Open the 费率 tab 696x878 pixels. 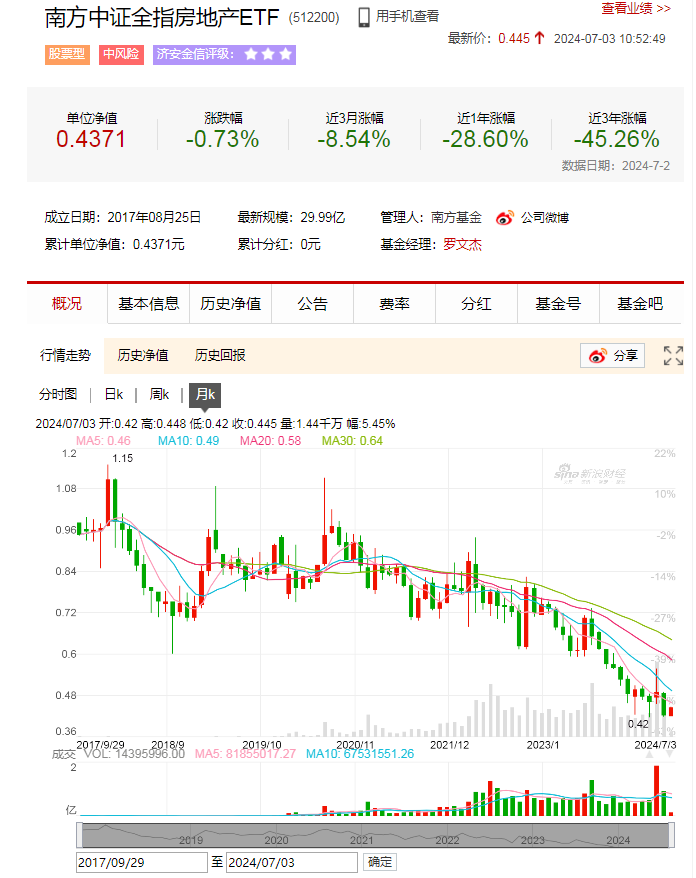click(394, 303)
